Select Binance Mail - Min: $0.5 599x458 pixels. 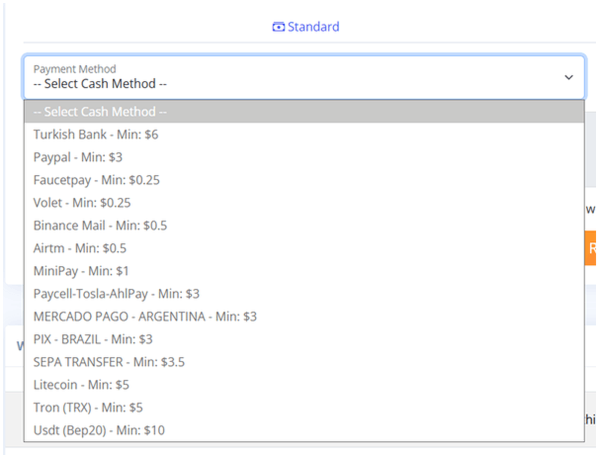304,225
